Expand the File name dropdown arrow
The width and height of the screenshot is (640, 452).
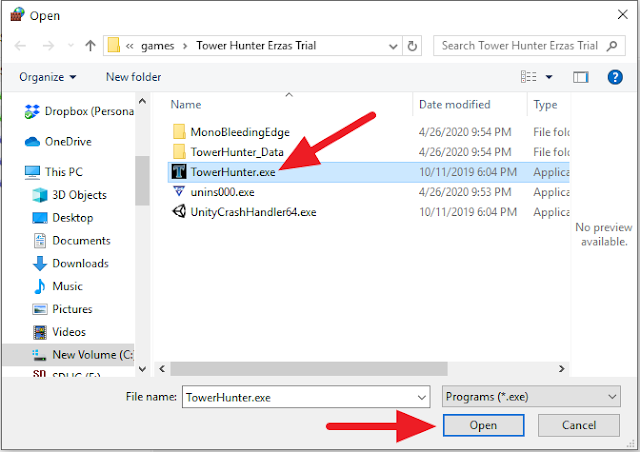(422, 397)
